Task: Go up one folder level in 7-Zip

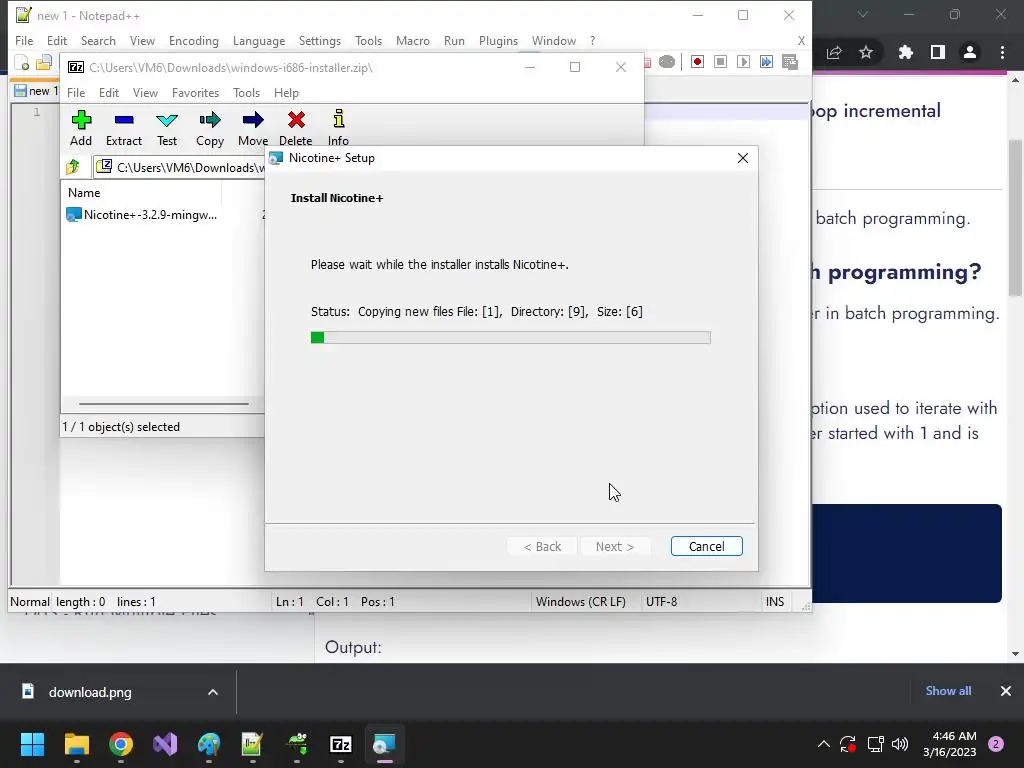Action: click(72, 167)
